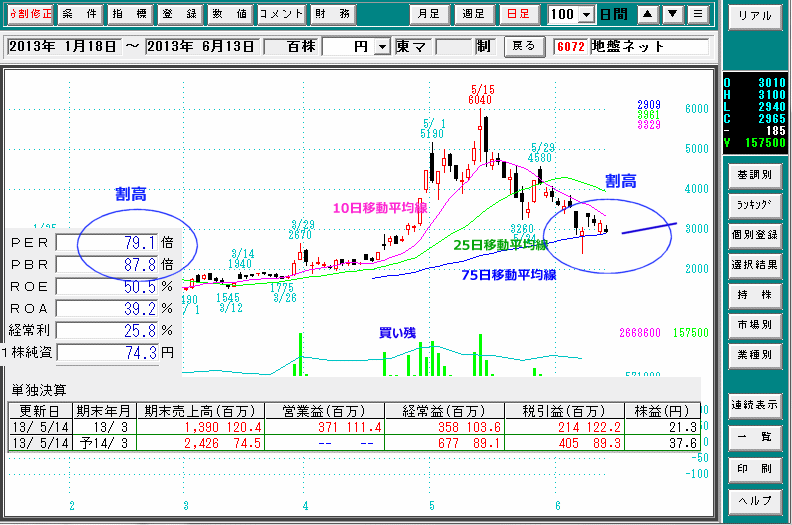Click the 登録 register button
792x525 pixels.
pos(179,14)
